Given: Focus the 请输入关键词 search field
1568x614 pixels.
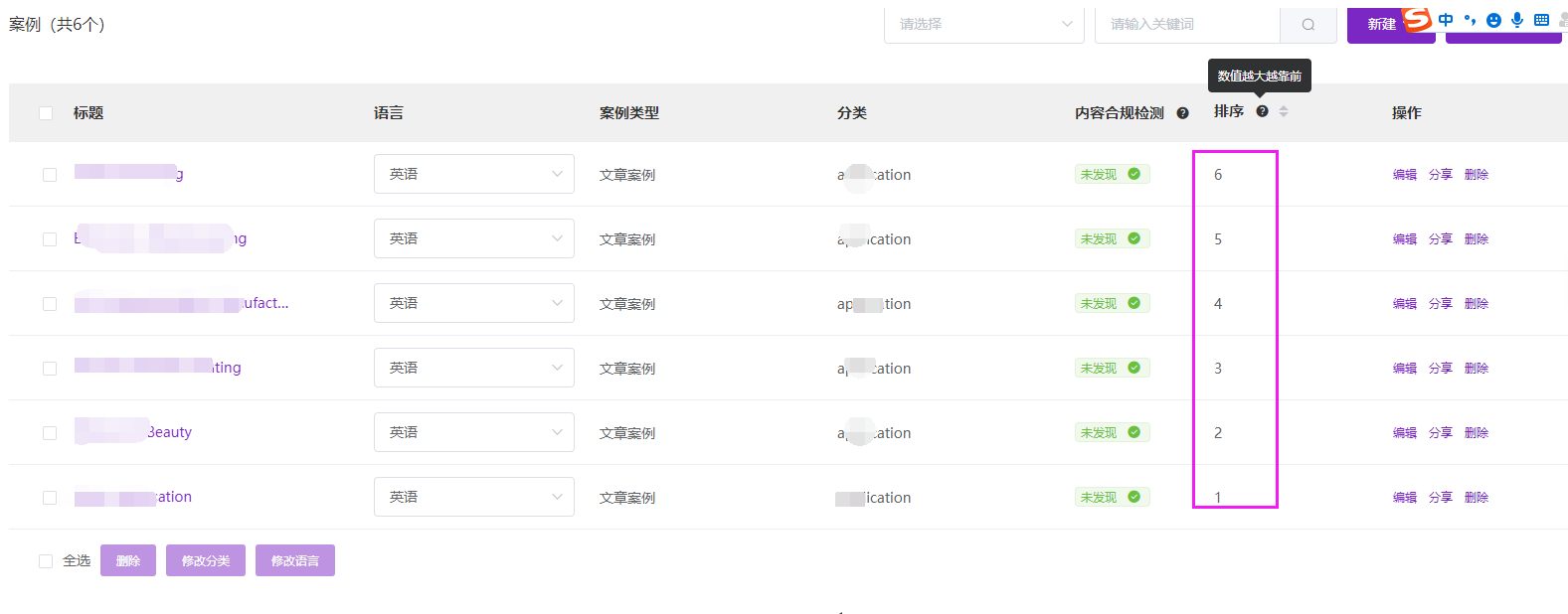Looking at the screenshot, I should [1186, 25].
